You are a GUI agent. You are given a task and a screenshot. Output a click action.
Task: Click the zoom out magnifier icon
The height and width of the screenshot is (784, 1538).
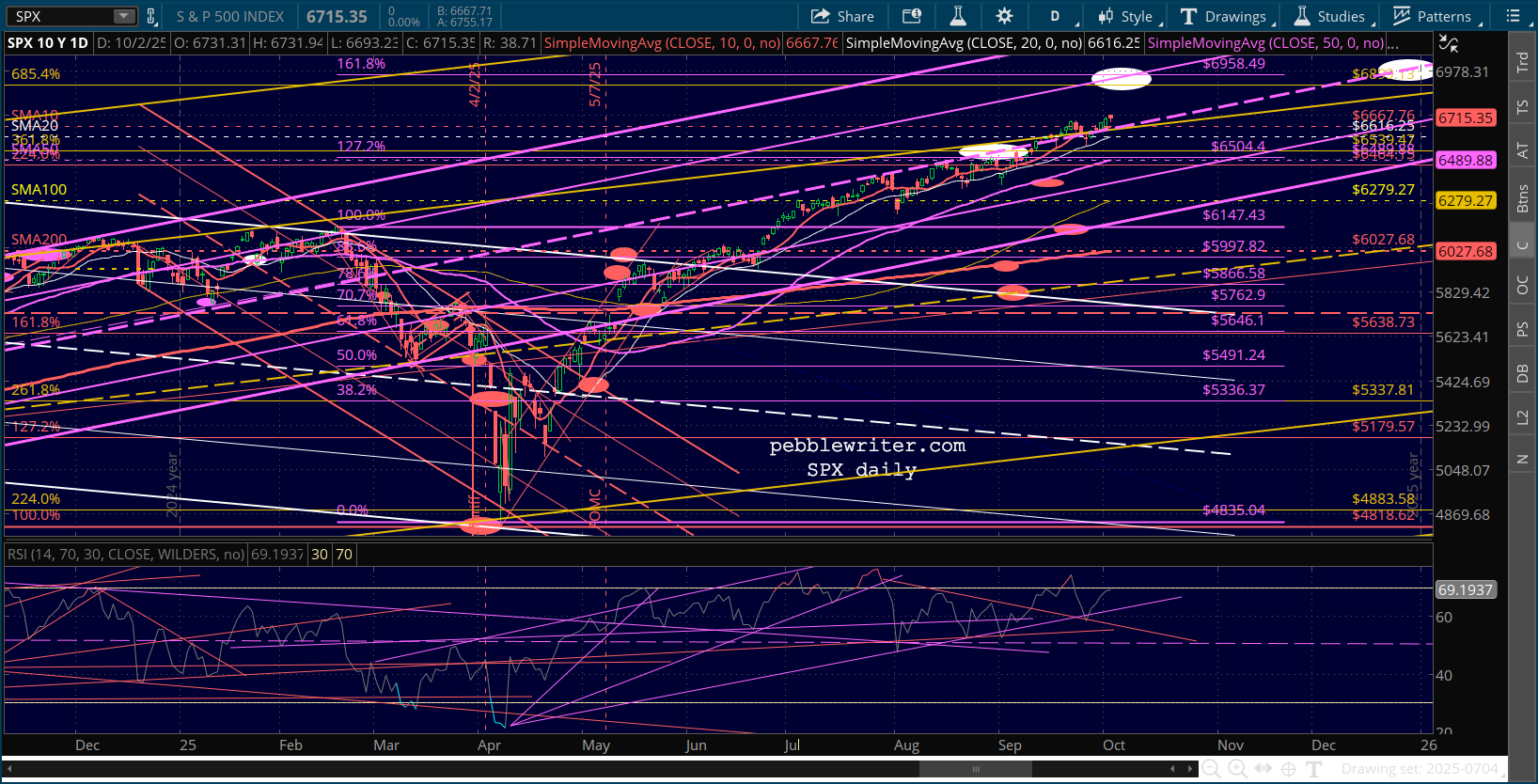(x=1212, y=769)
